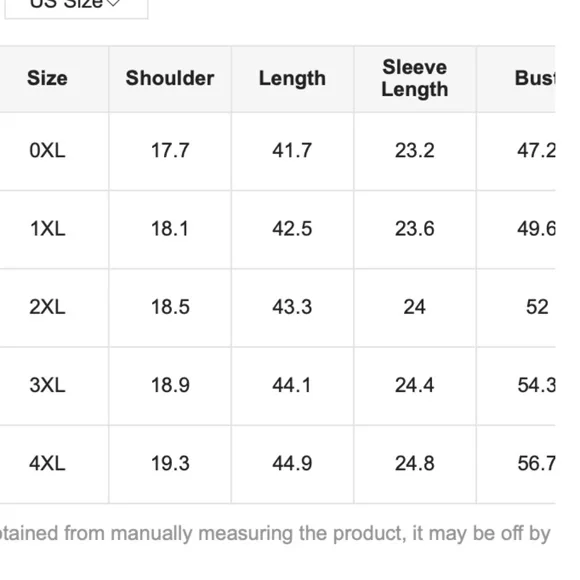Click the 19.3 shoulder value

tap(170, 463)
